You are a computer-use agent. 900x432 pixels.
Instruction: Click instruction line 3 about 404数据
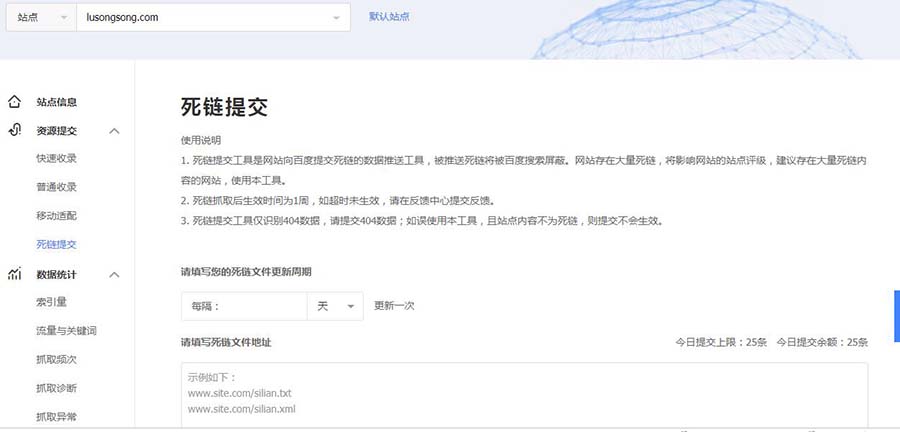point(422,221)
